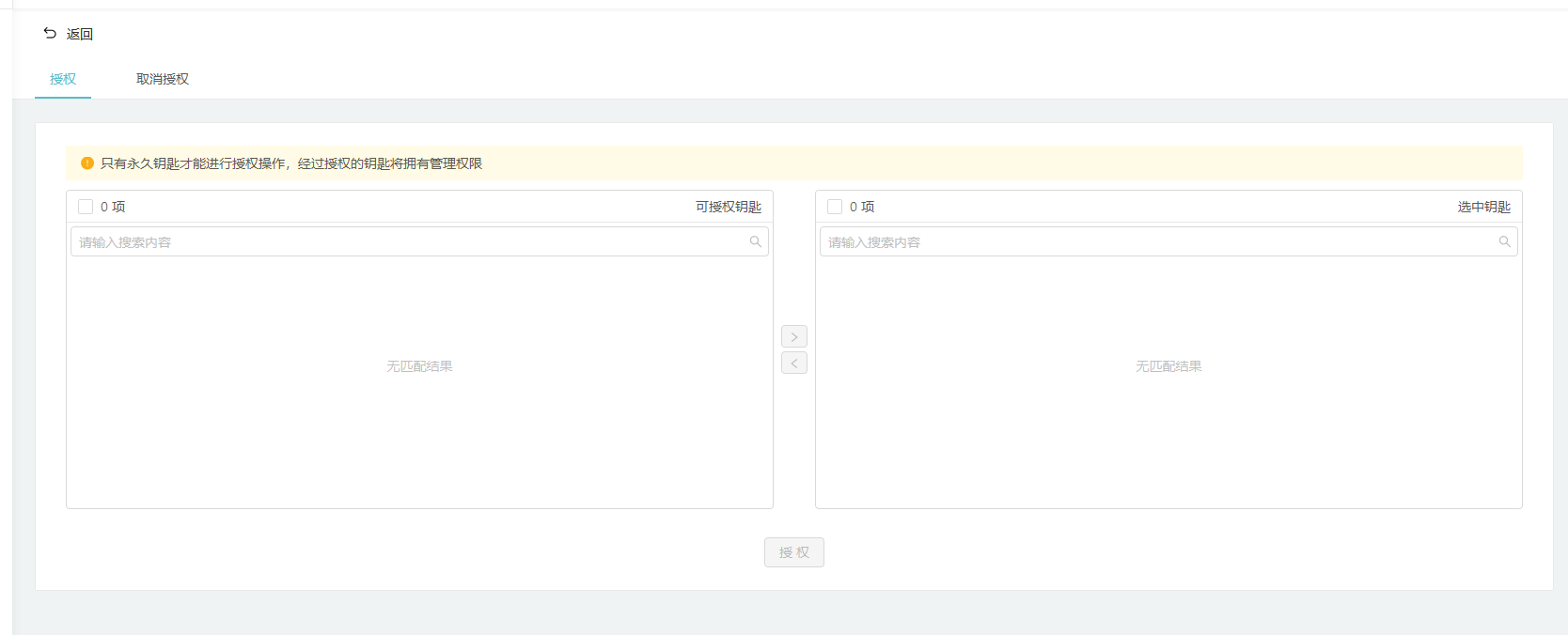Viewport: 1568px width, 635px height.
Task: Click the 0 项 count in 选中钥匙 header
Action: [x=862, y=207]
